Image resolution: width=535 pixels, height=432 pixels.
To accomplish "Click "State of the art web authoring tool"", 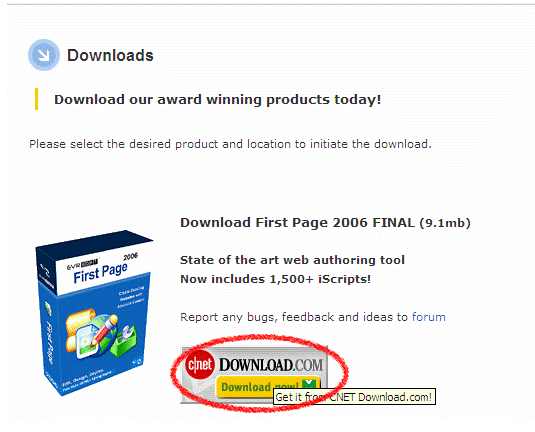I will (292, 260).
